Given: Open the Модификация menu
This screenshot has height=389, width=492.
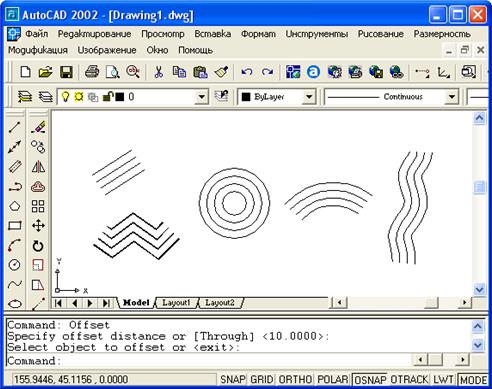Looking at the screenshot, I should (x=38, y=50).
